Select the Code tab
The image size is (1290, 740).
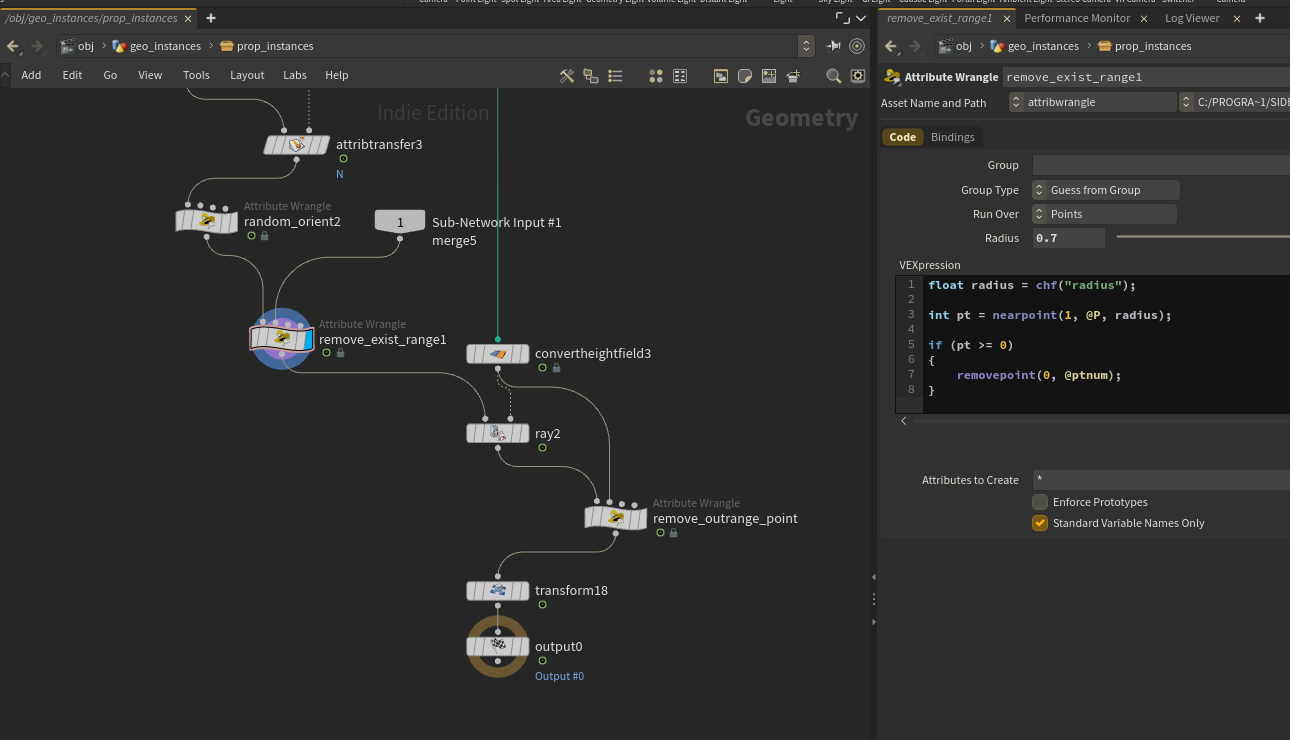[903, 137]
